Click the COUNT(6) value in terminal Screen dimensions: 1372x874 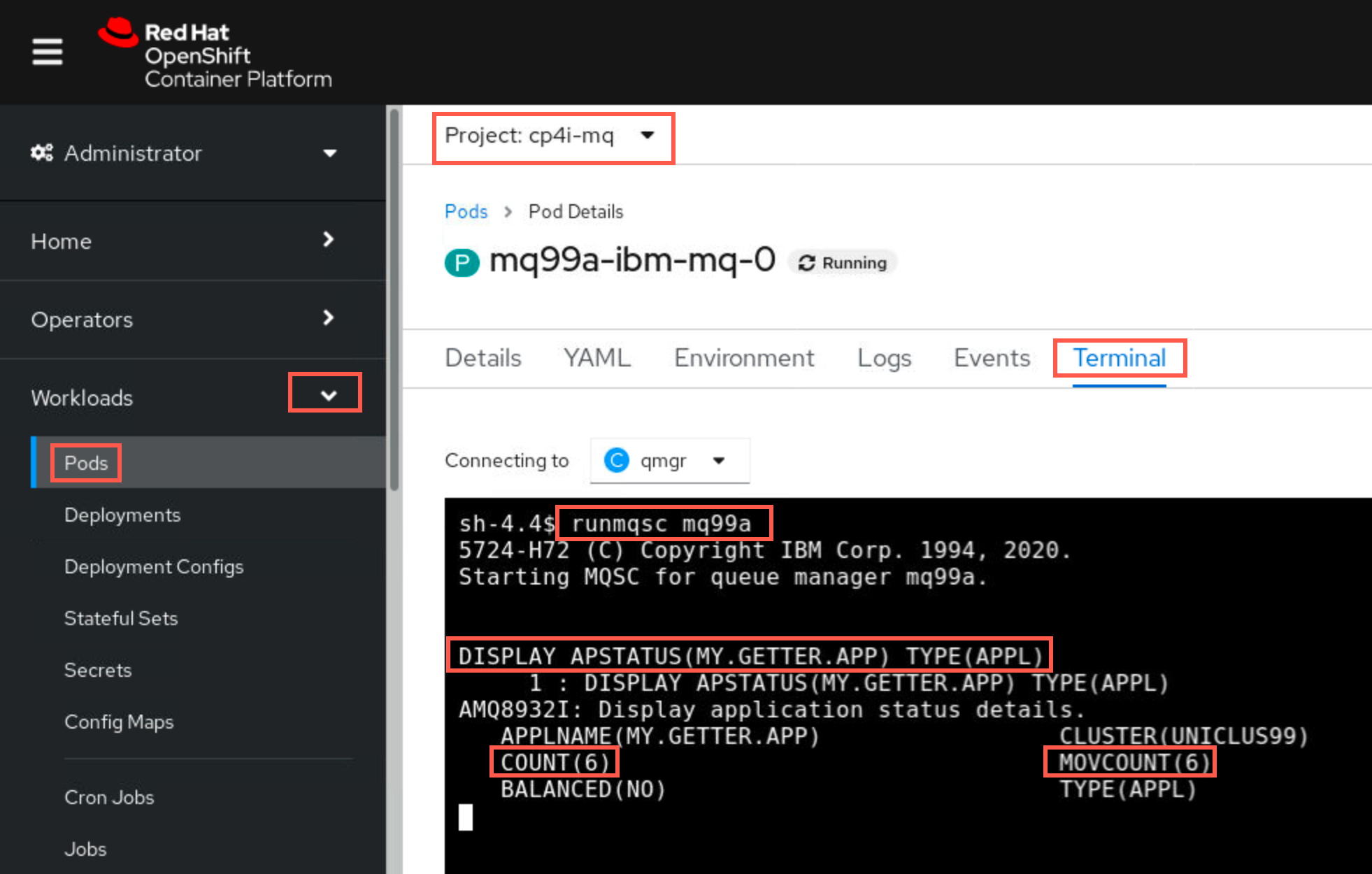pyautogui.click(x=555, y=762)
